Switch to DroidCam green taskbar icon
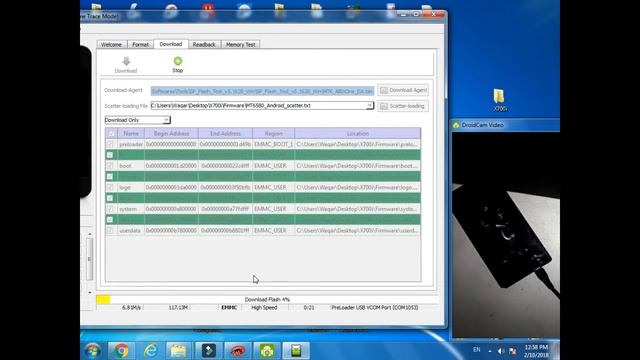Image resolution: width=640 pixels, height=360 pixels. [x=267, y=351]
